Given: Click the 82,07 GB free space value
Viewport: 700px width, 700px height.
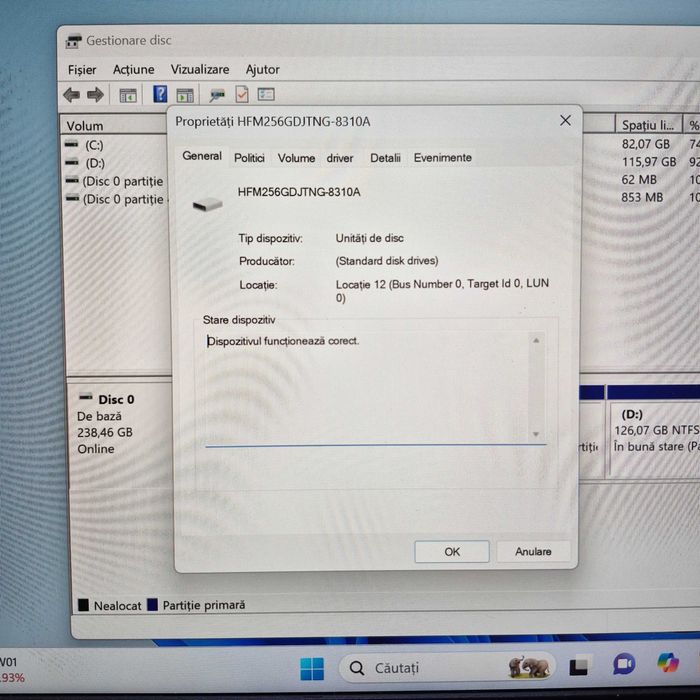Looking at the screenshot, I should (x=646, y=144).
